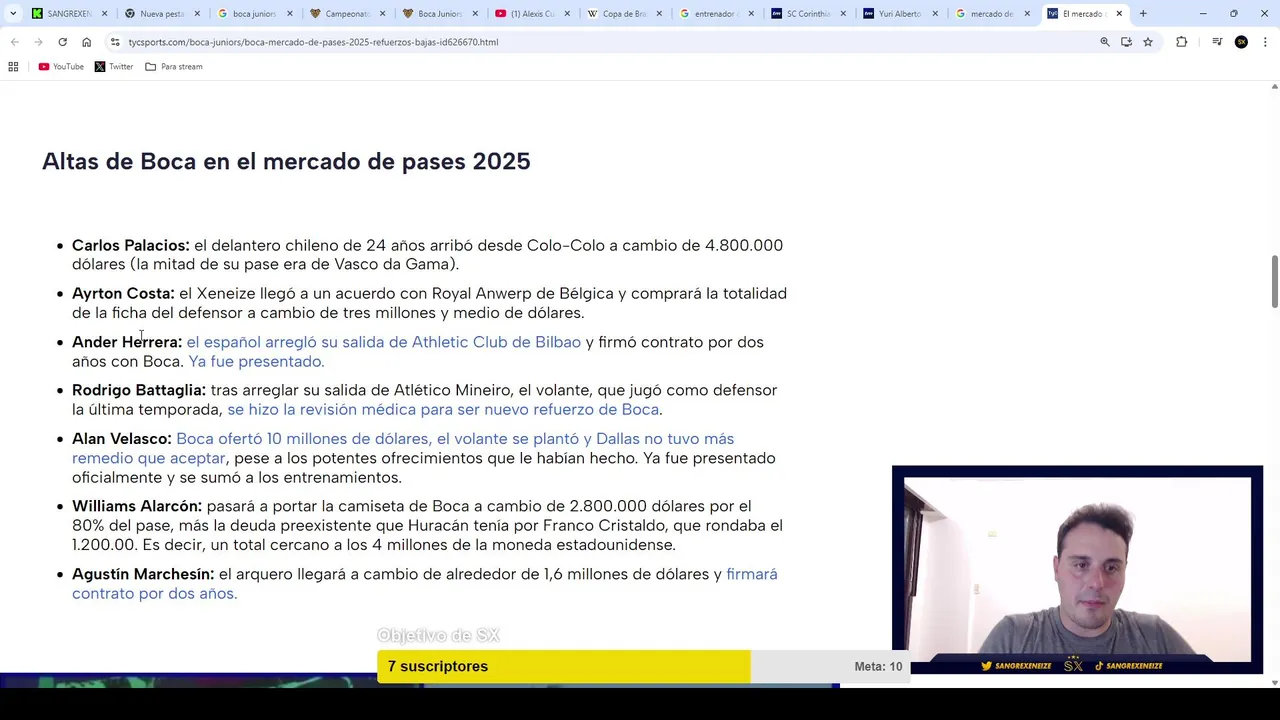
Task: Click the scrollbar down arrow
Action: tap(1274, 682)
